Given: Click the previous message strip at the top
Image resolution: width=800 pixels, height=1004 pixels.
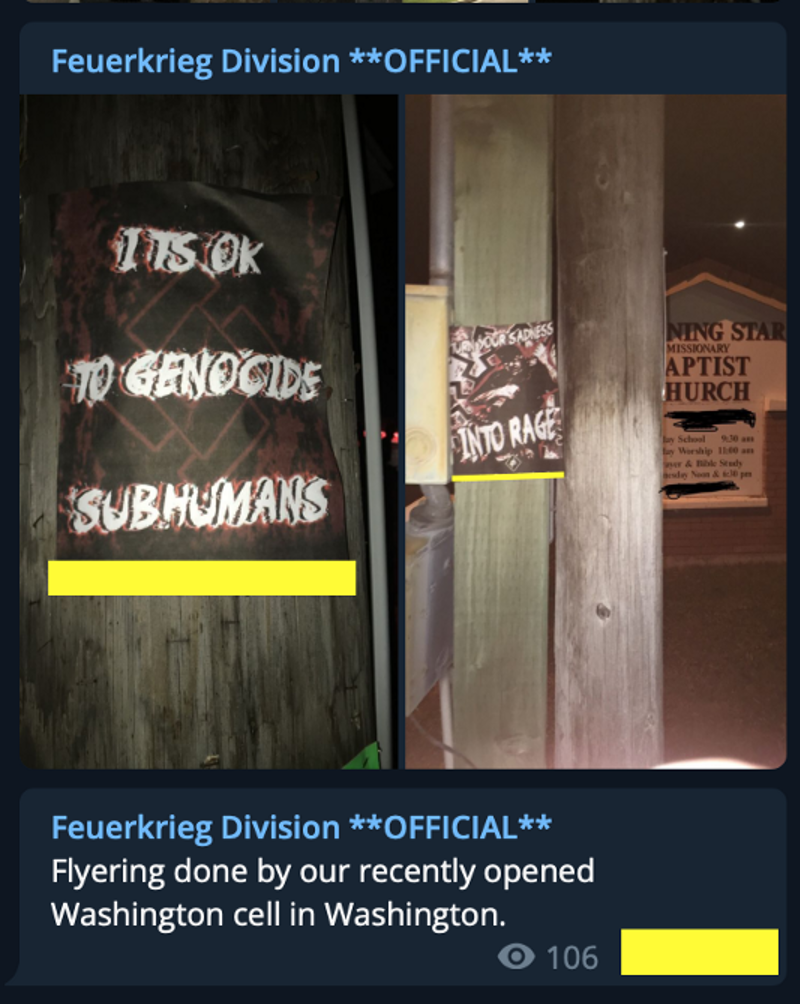Looking at the screenshot, I should tap(400, 2).
